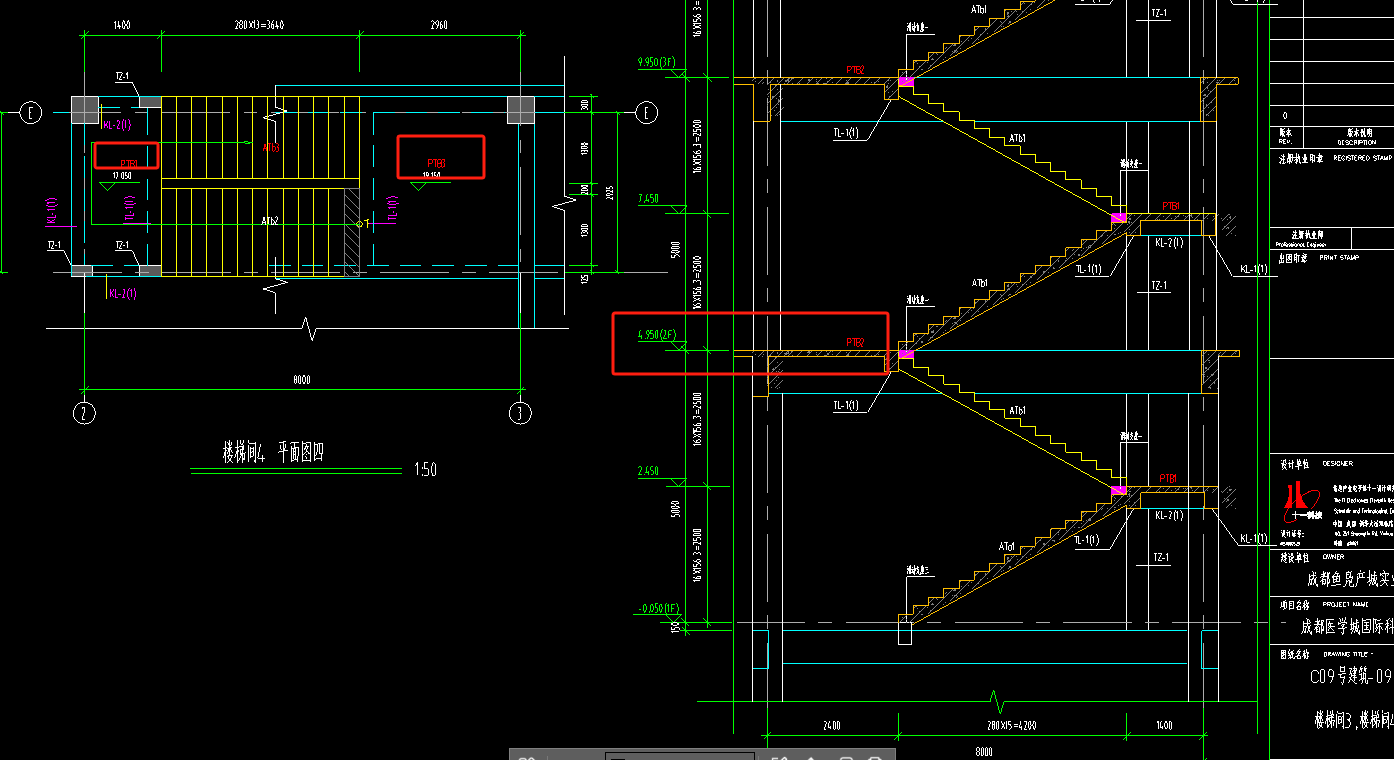Select the ATb3 stair label in the plan
Screen dimensions: 1394x760
tap(271, 148)
